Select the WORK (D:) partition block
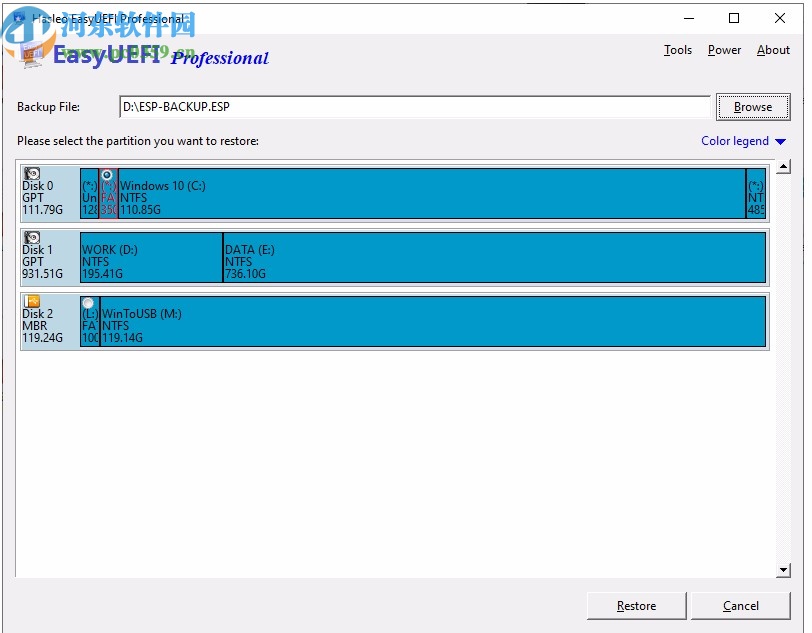The width and height of the screenshot is (812, 633). [x=151, y=257]
